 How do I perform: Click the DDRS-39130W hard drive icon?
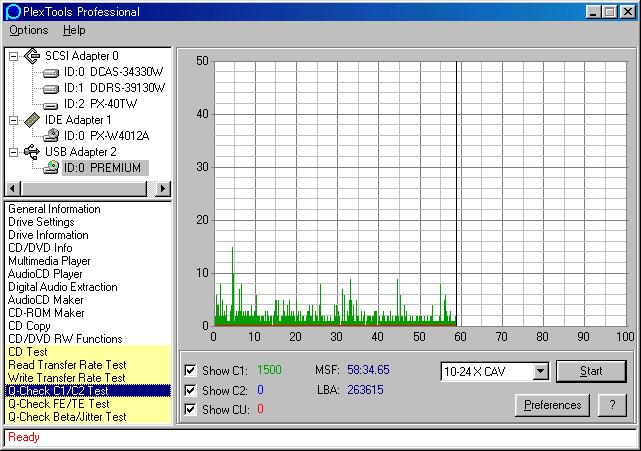coord(51,89)
